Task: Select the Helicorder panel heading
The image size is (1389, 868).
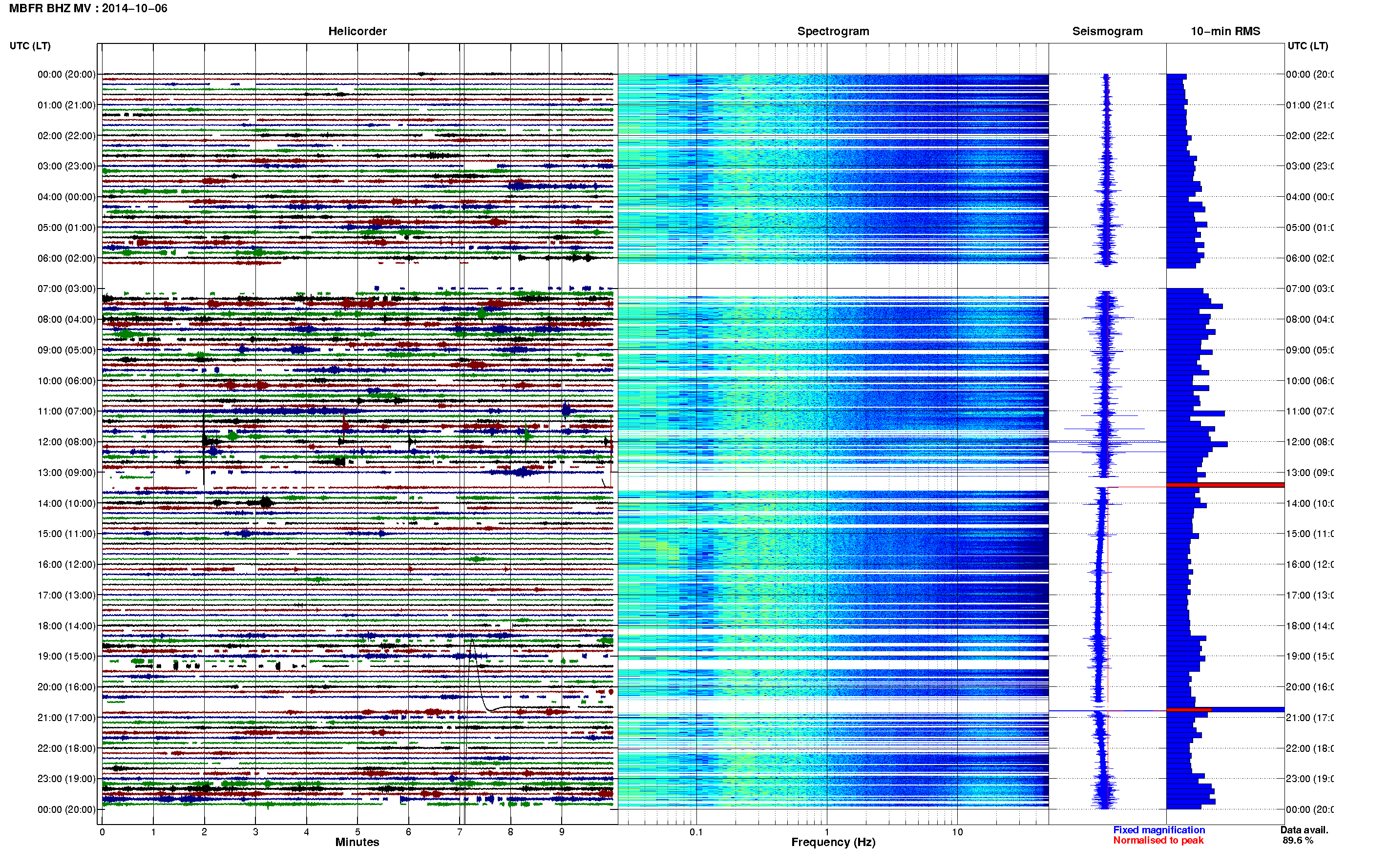Action: [357, 32]
